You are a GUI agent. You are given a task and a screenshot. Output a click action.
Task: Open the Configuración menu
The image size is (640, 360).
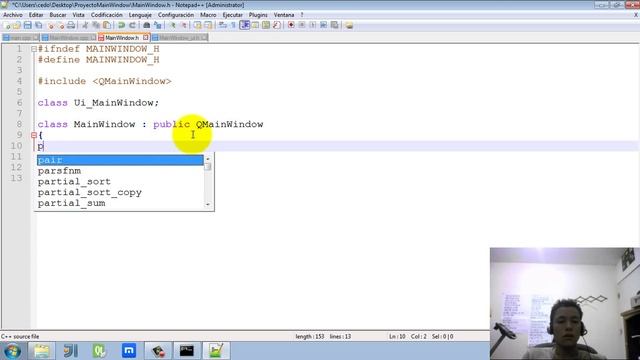tap(176, 15)
